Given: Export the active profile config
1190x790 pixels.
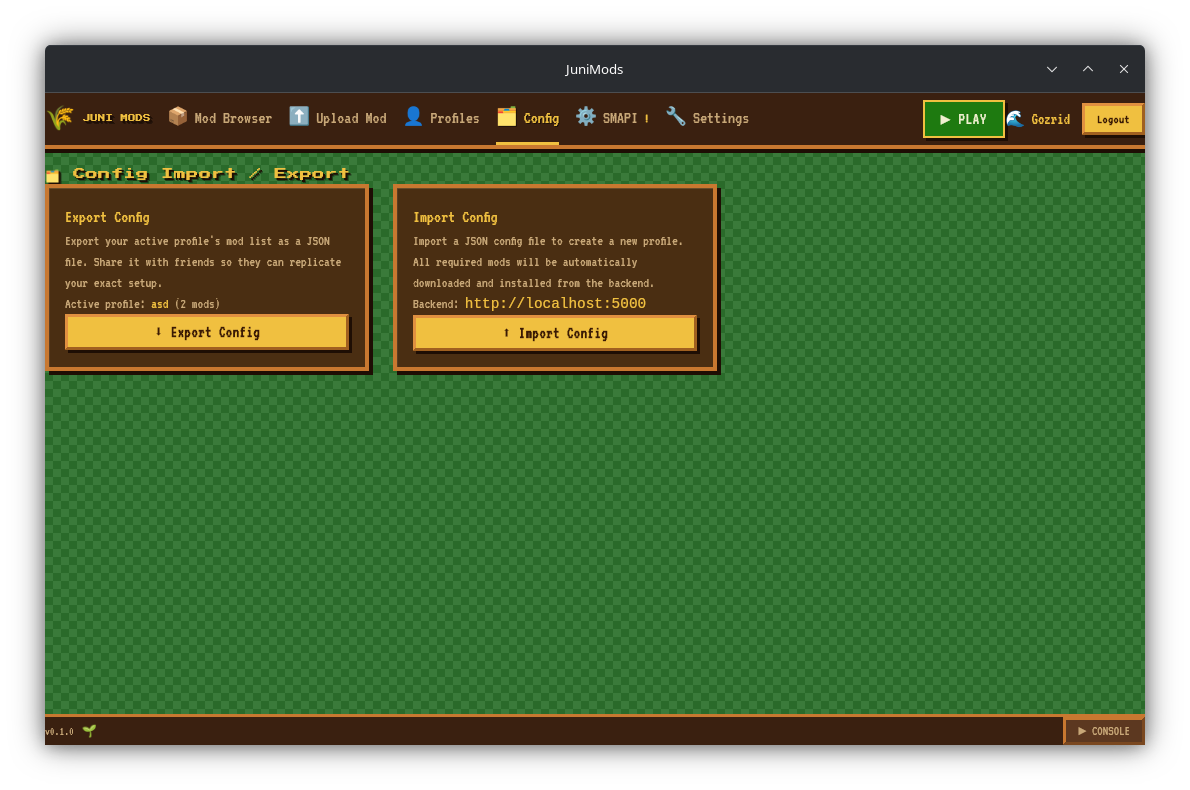Looking at the screenshot, I should [207, 332].
